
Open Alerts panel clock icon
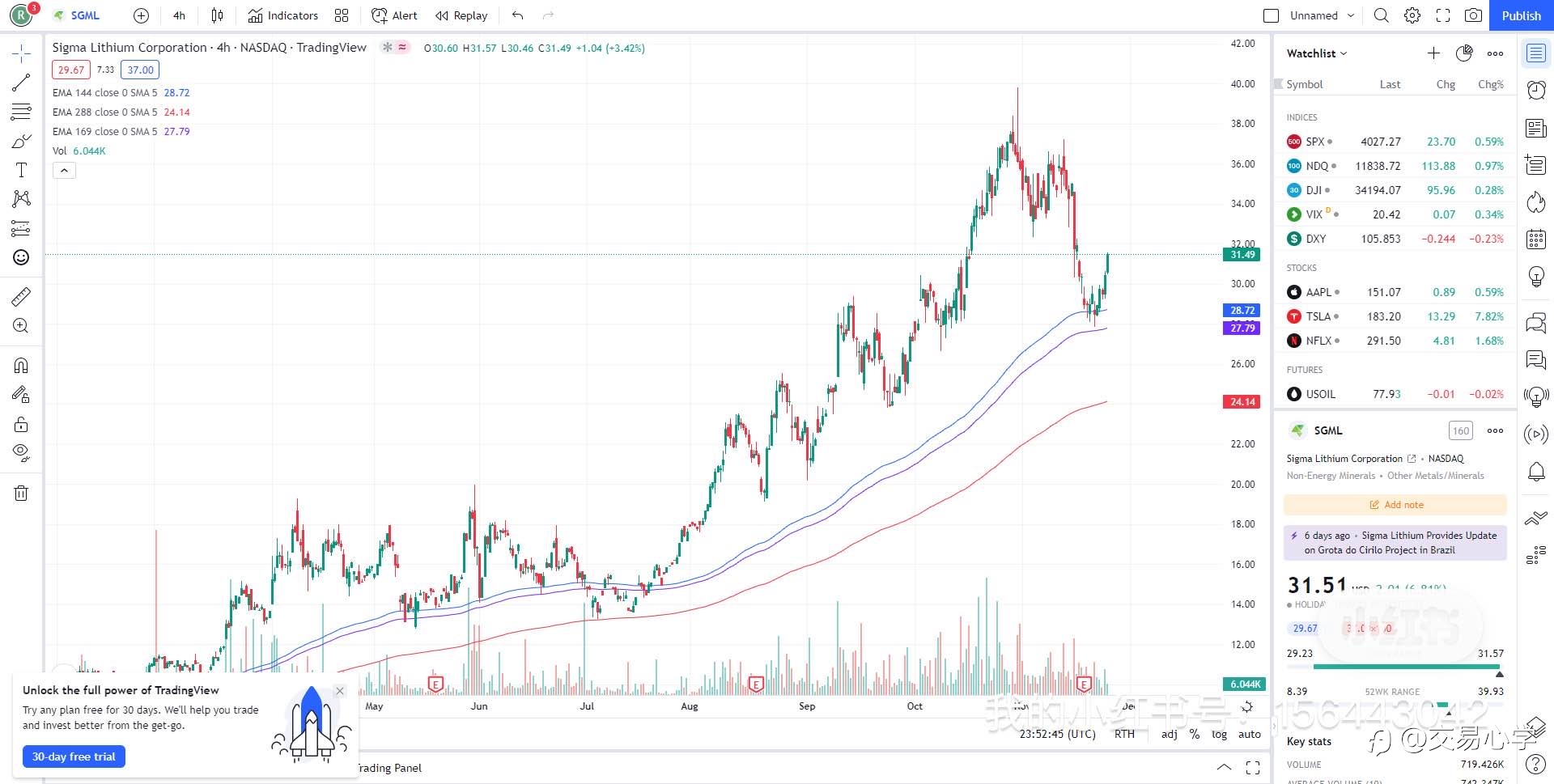click(1536, 90)
